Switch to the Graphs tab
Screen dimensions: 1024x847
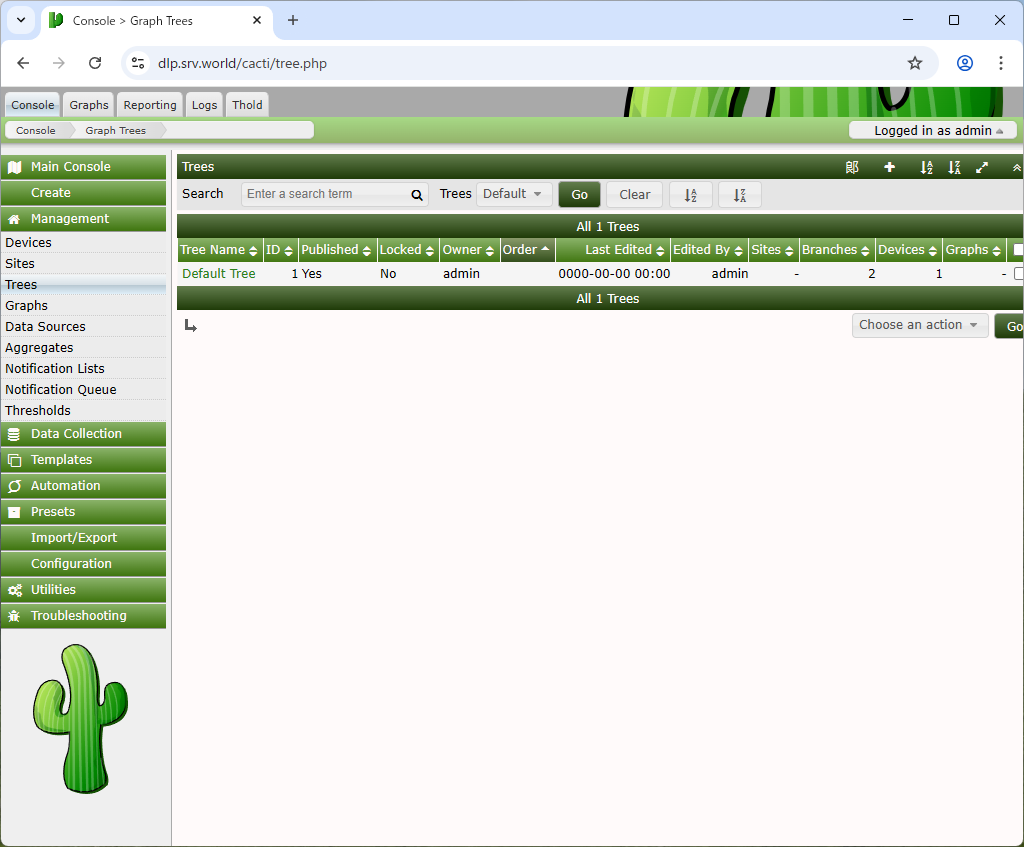(x=89, y=104)
